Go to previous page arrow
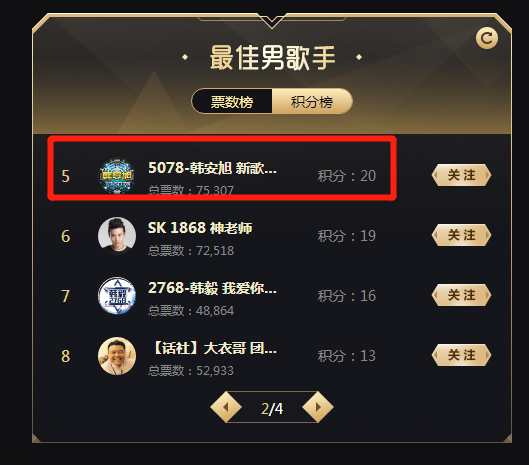529x465 pixels. tap(226, 407)
